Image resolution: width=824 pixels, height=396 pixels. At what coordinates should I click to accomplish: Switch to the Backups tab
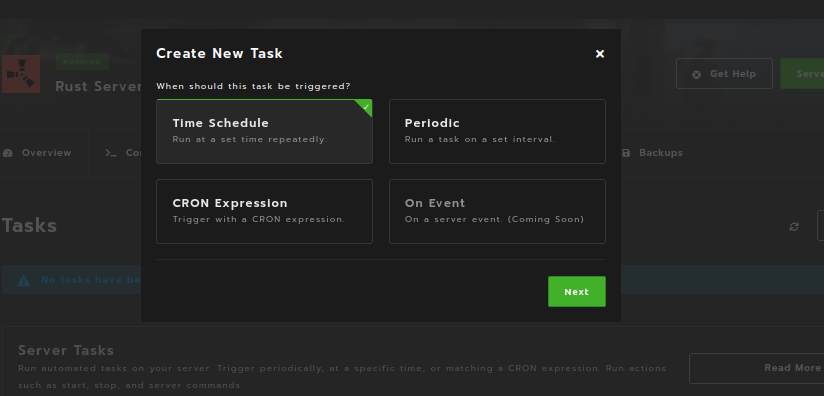(x=652, y=153)
